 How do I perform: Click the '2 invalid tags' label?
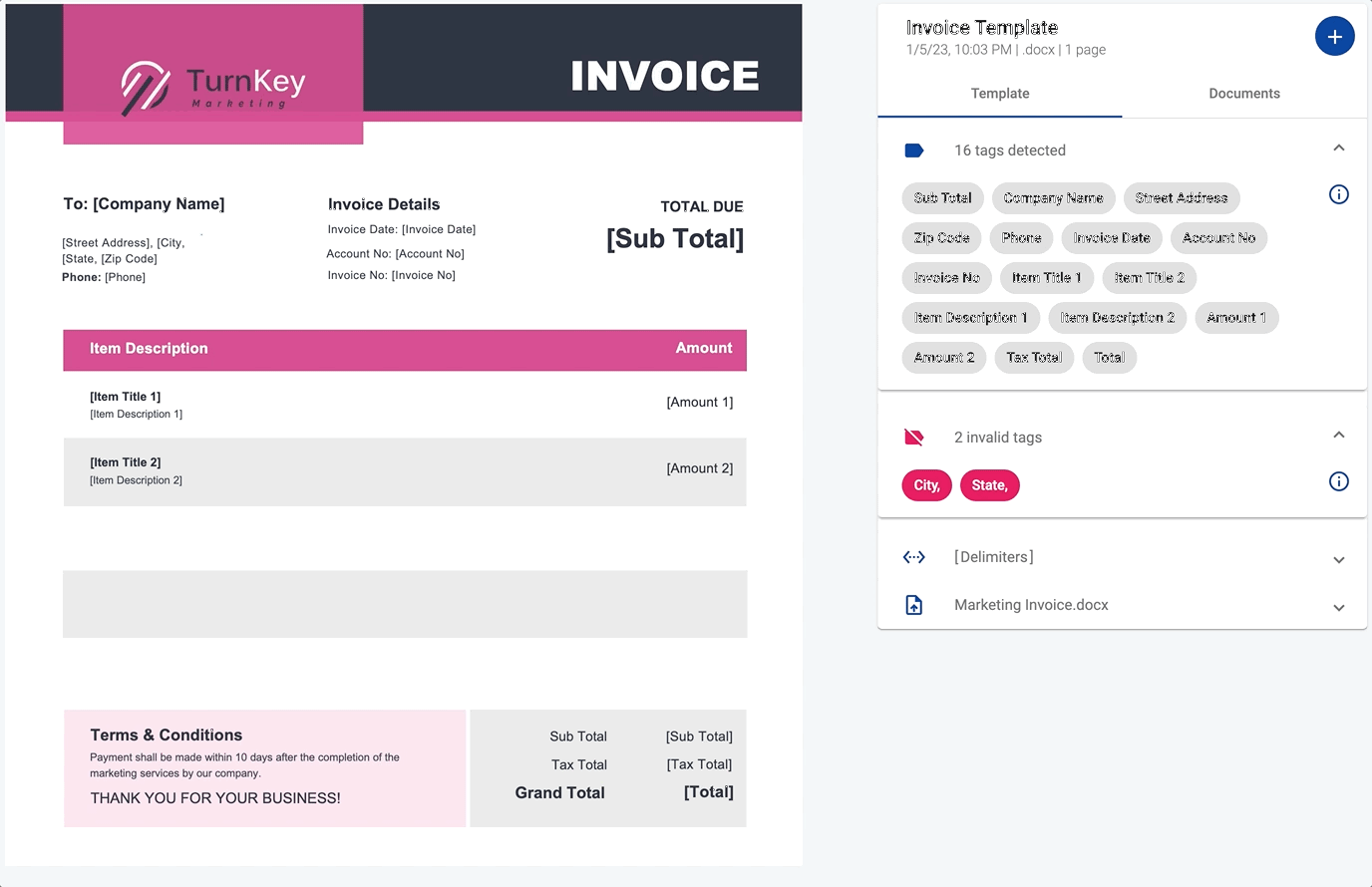tap(997, 438)
